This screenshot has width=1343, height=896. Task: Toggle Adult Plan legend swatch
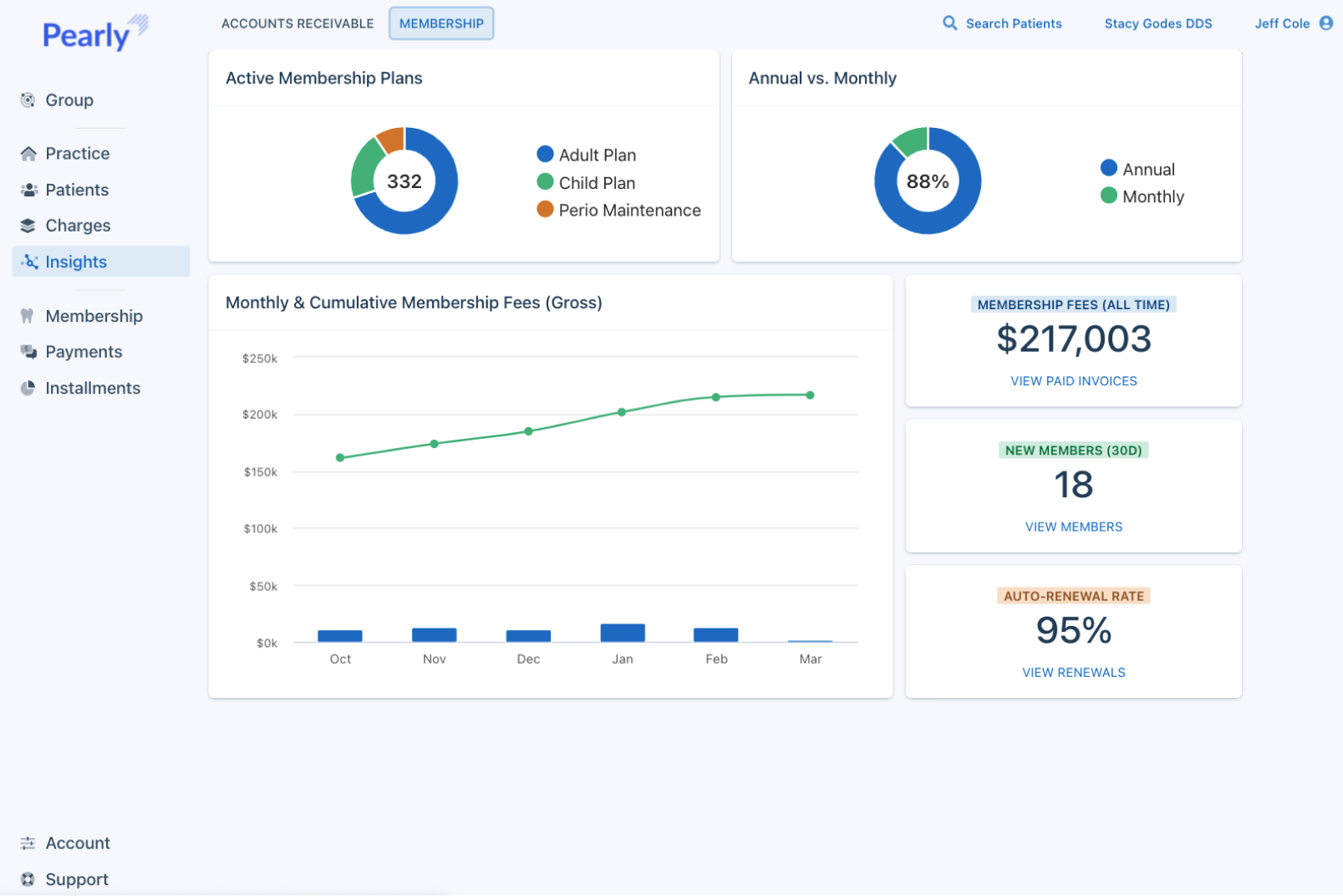click(545, 154)
